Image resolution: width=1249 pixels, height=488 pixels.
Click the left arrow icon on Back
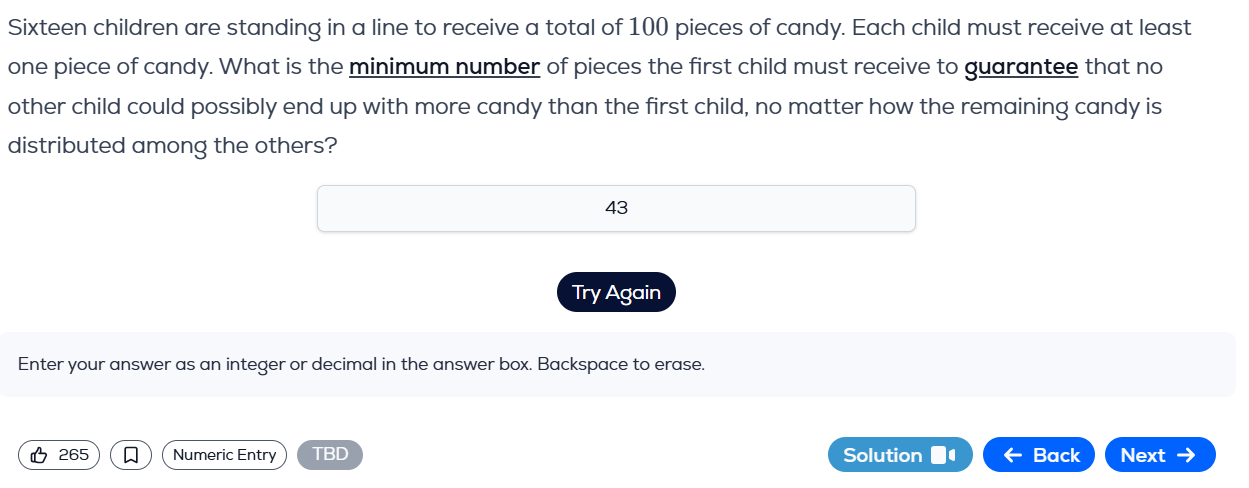click(x=1012, y=455)
